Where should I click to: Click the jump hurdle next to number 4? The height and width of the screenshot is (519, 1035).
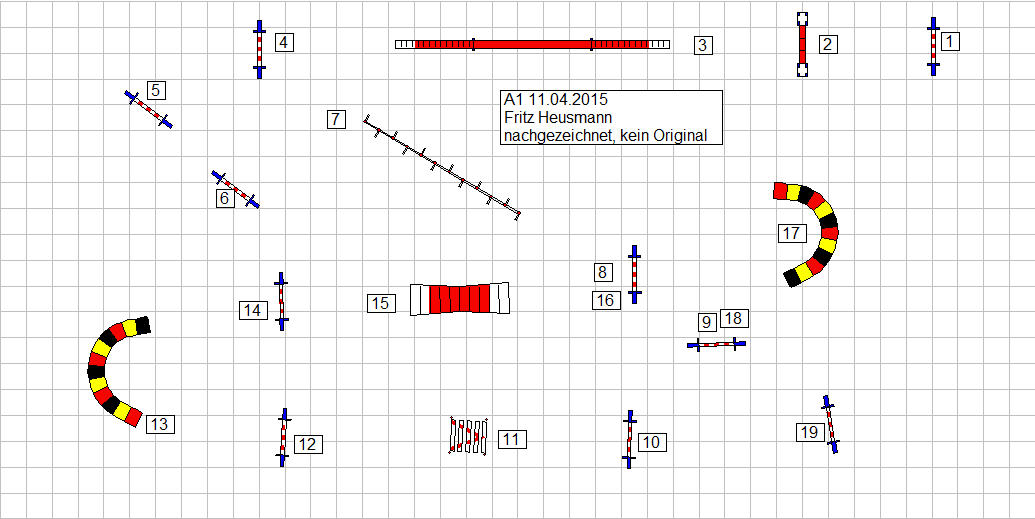259,48
